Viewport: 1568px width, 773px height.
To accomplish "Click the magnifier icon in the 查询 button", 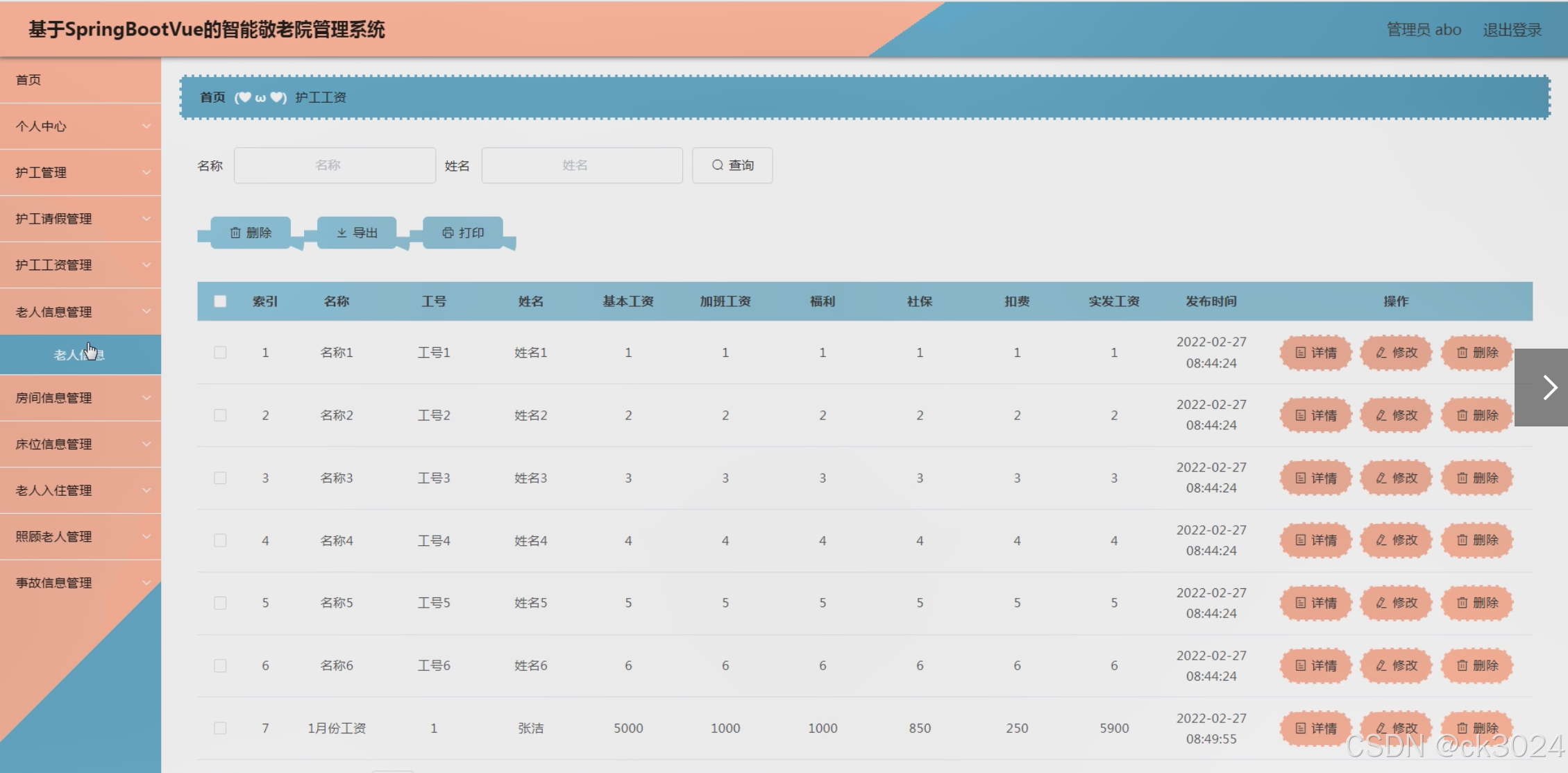I will click(717, 165).
